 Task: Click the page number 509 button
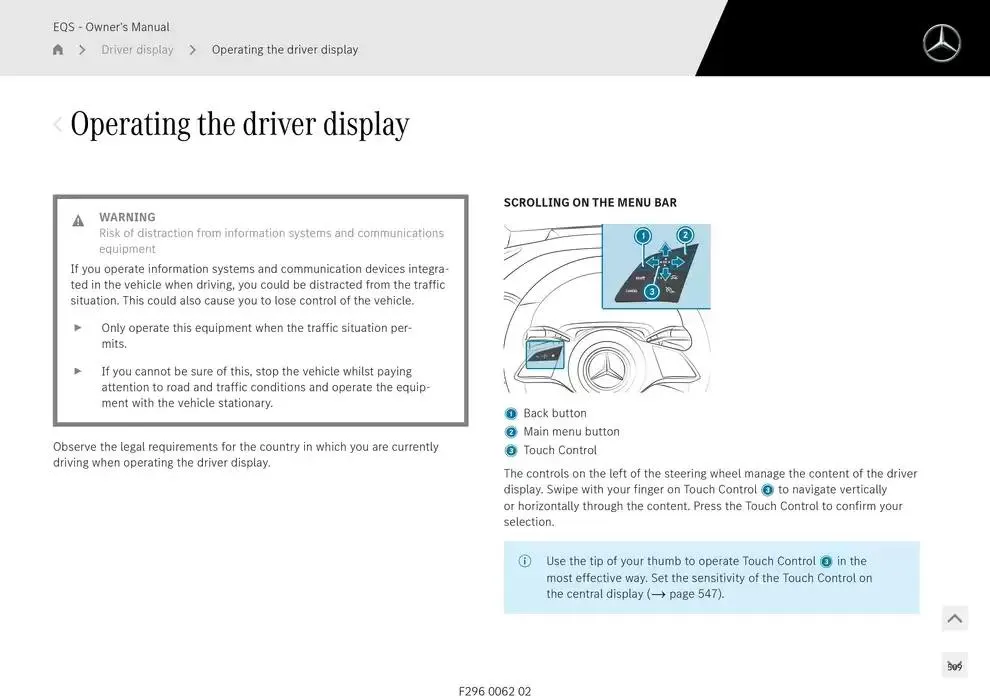954,664
